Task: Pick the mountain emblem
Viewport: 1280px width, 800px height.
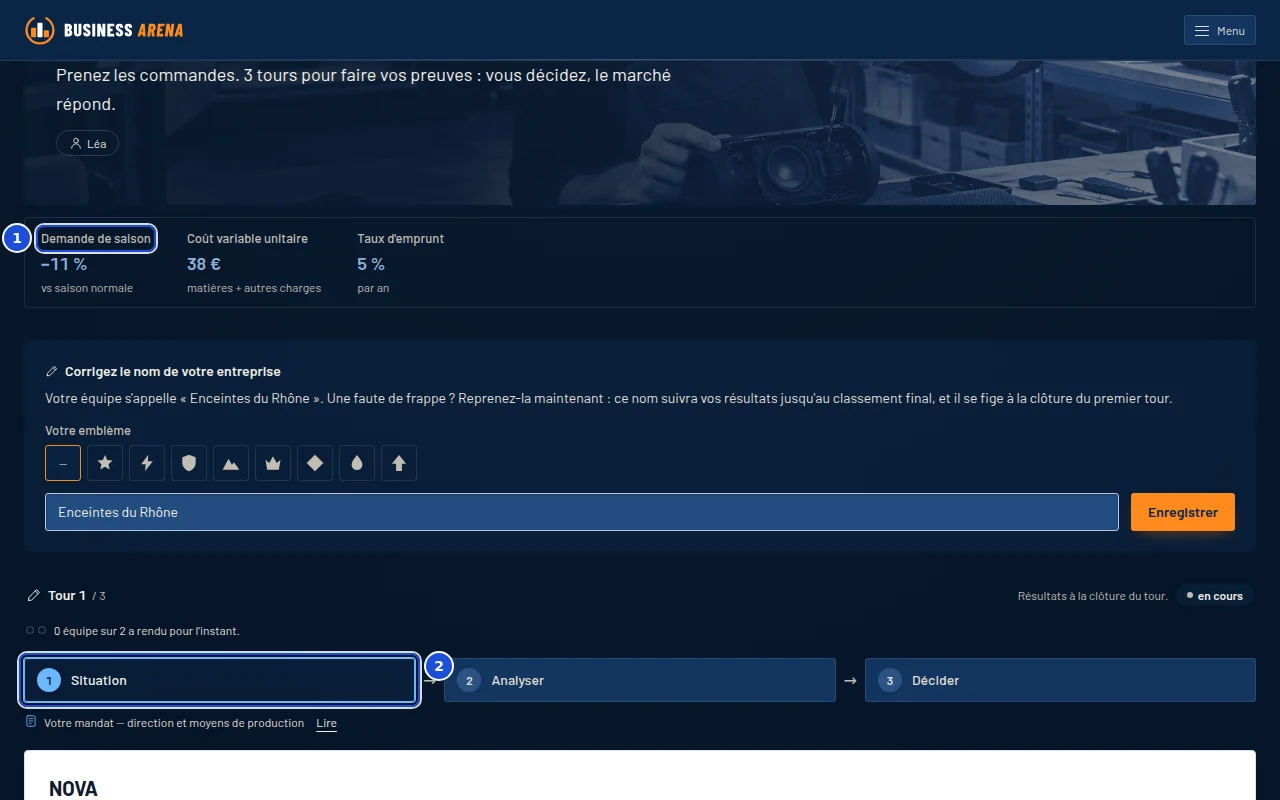Action: (231, 463)
